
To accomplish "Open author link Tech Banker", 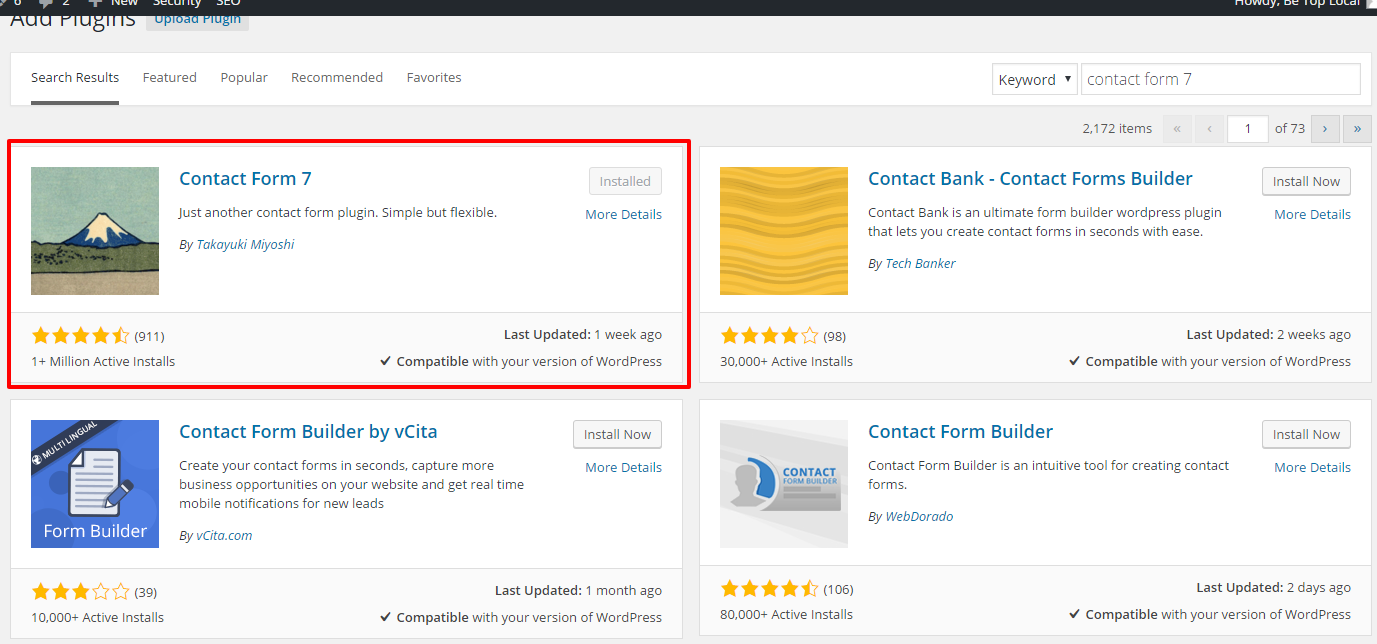I will pos(920,263).
